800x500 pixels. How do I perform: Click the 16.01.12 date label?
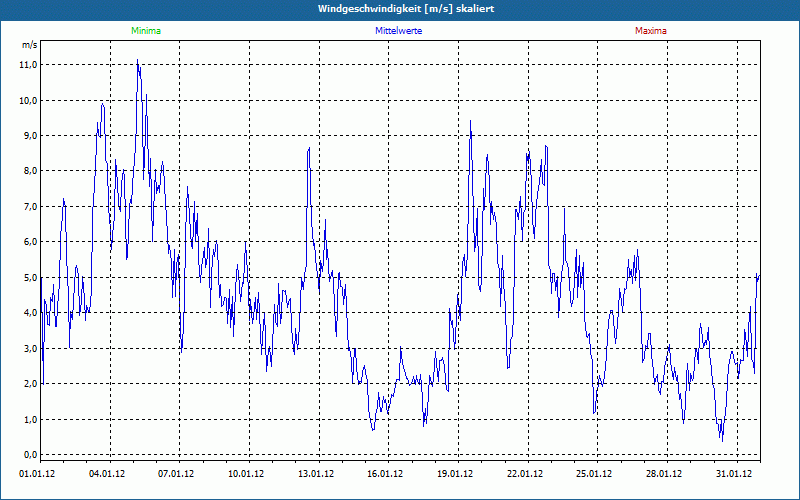tap(385, 474)
